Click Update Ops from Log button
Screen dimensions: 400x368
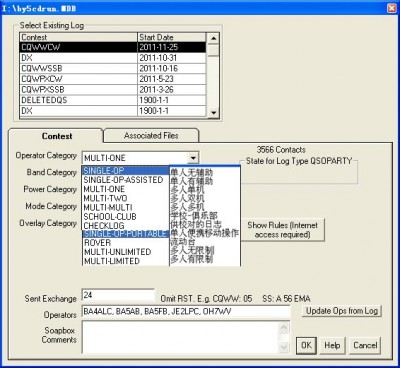tap(342, 311)
